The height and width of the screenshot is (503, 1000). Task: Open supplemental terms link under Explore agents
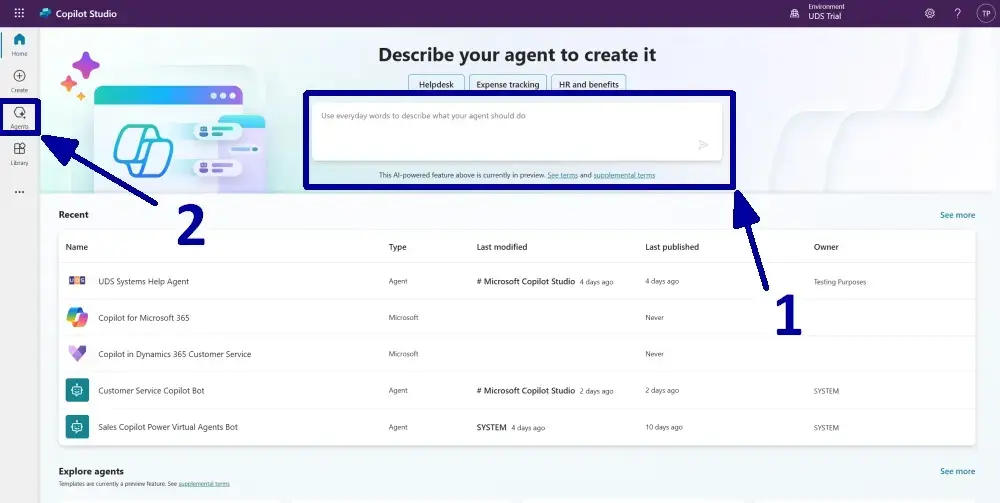(204, 484)
